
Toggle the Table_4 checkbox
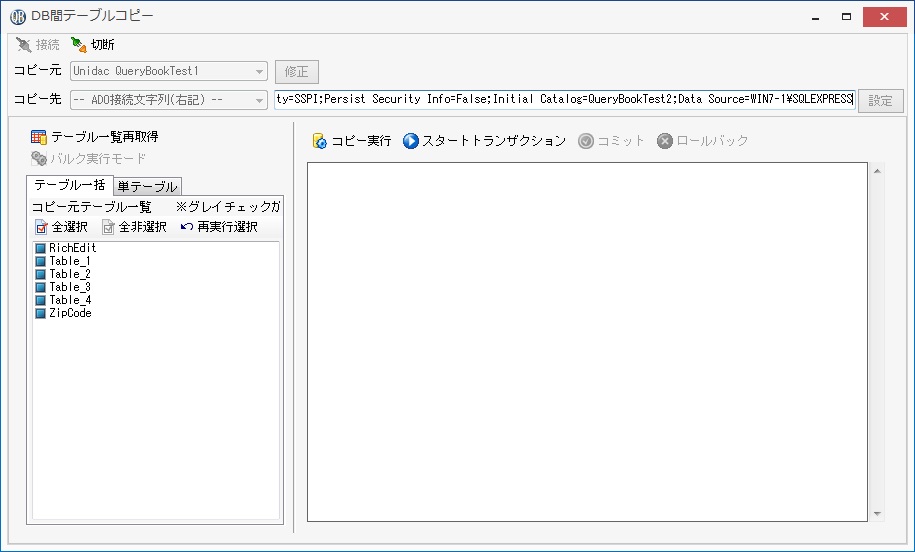(x=40, y=301)
